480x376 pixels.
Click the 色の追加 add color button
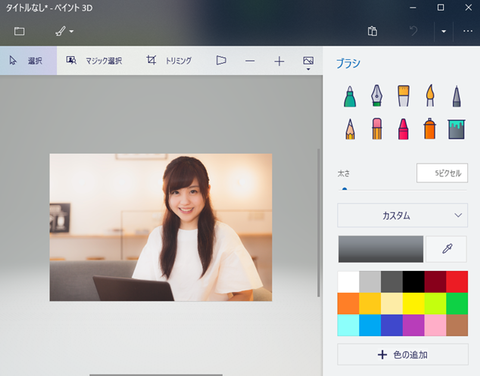tap(403, 355)
